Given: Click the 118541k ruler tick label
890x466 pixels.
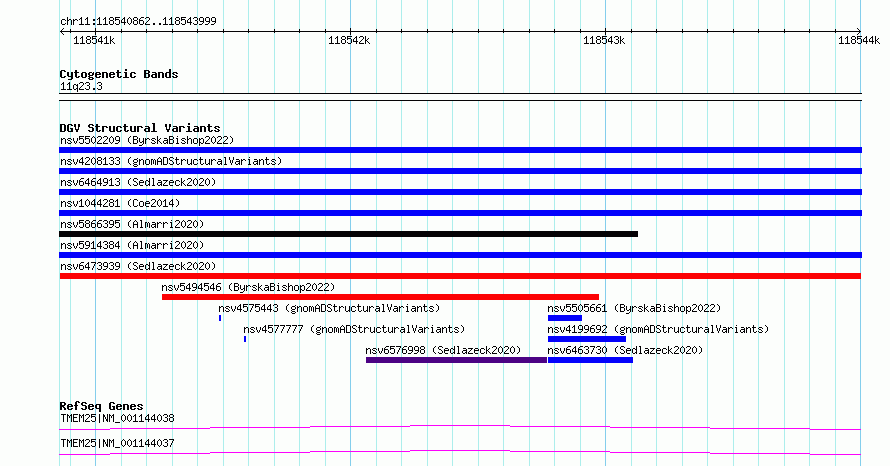Looking at the screenshot, I should (94, 40).
